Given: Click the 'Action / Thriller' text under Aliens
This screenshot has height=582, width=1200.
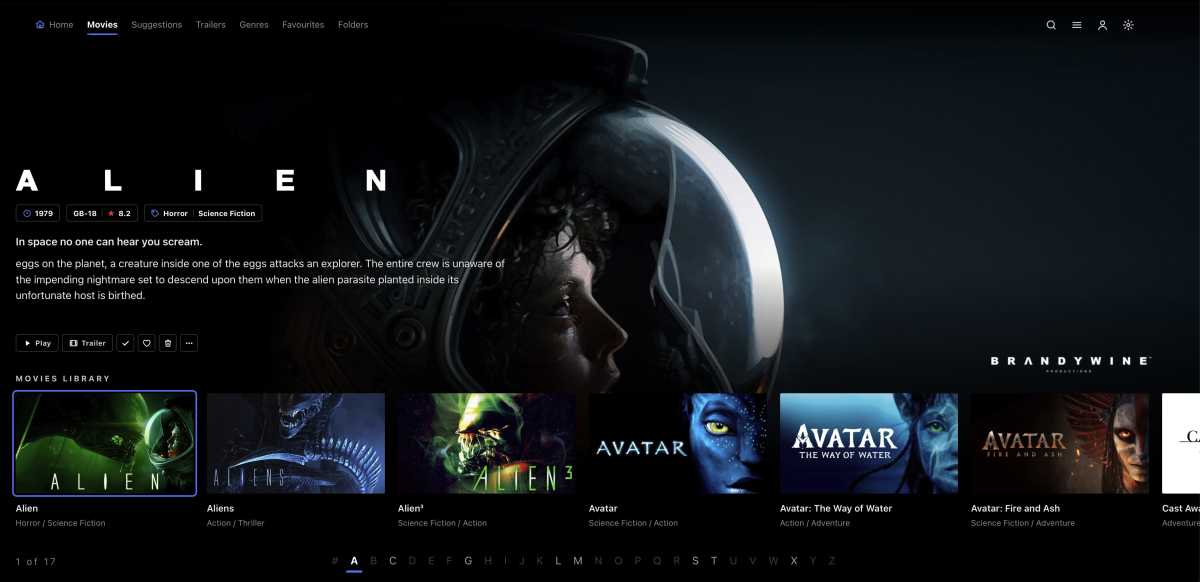Looking at the screenshot, I should click(236, 523).
